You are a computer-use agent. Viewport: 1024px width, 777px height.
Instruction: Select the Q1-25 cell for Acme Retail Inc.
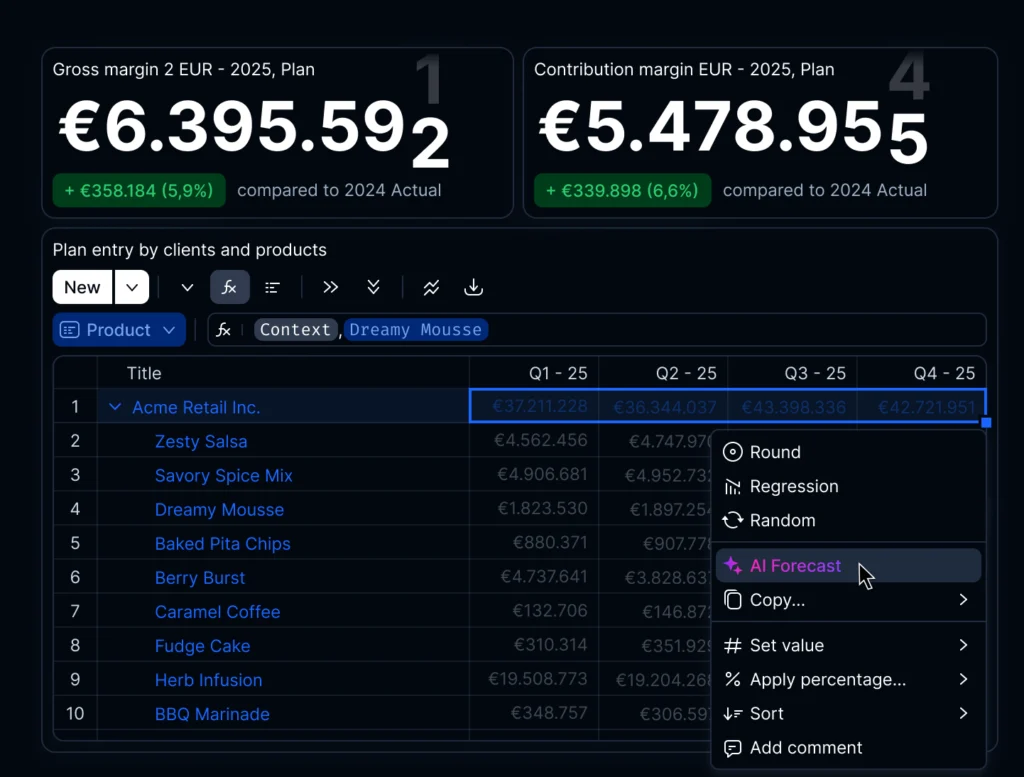pyautogui.click(x=533, y=406)
